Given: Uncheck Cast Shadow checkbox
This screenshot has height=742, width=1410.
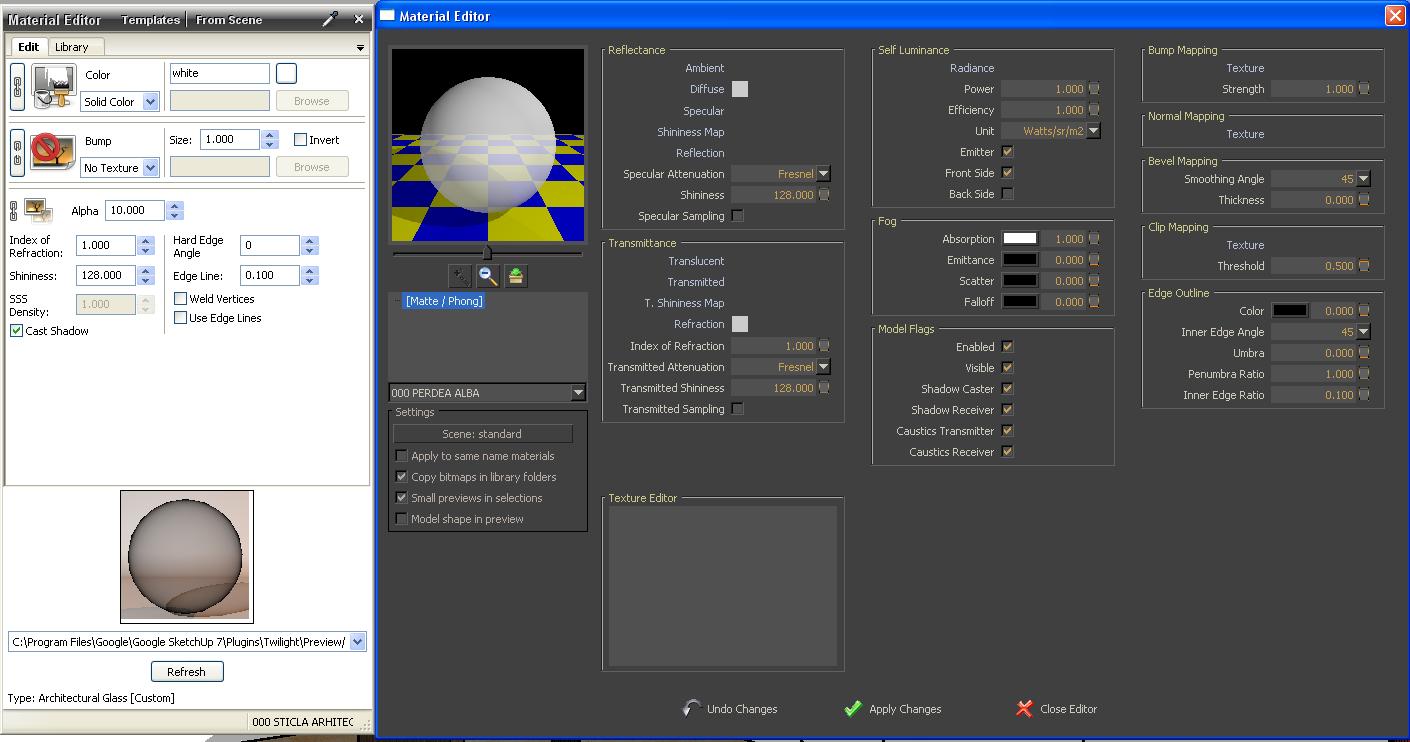Looking at the screenshot, I should pos(16,331).
